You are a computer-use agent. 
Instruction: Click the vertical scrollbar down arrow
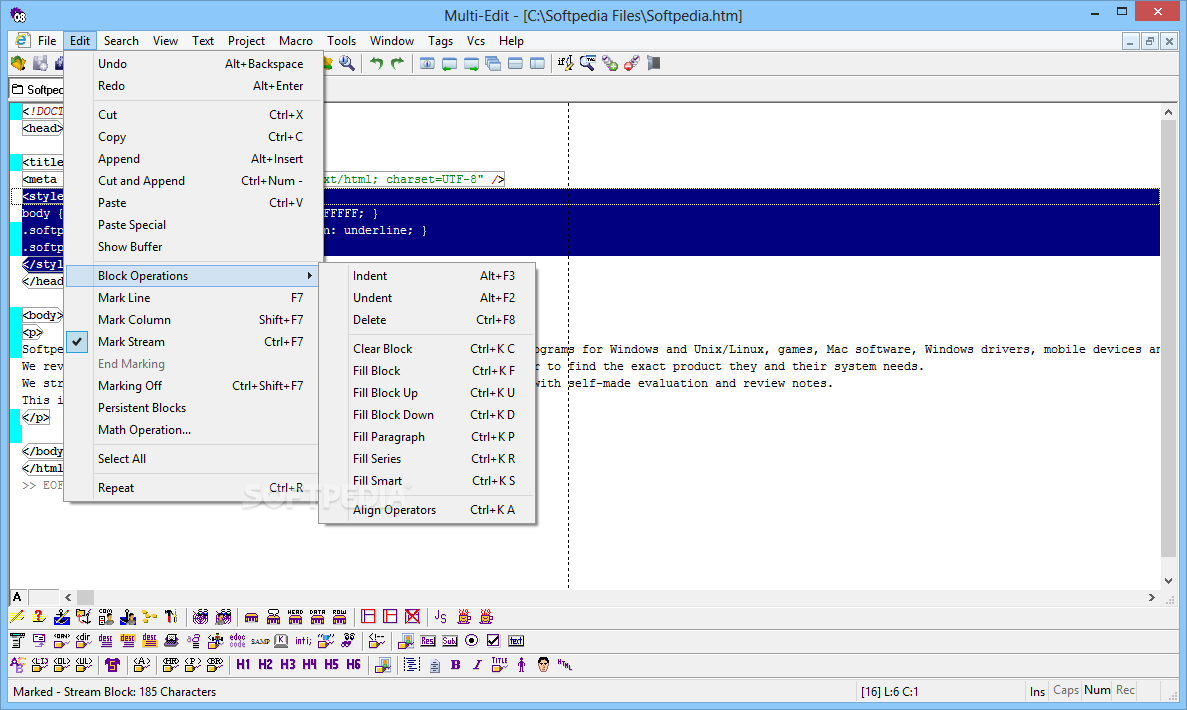point(1168,580)
